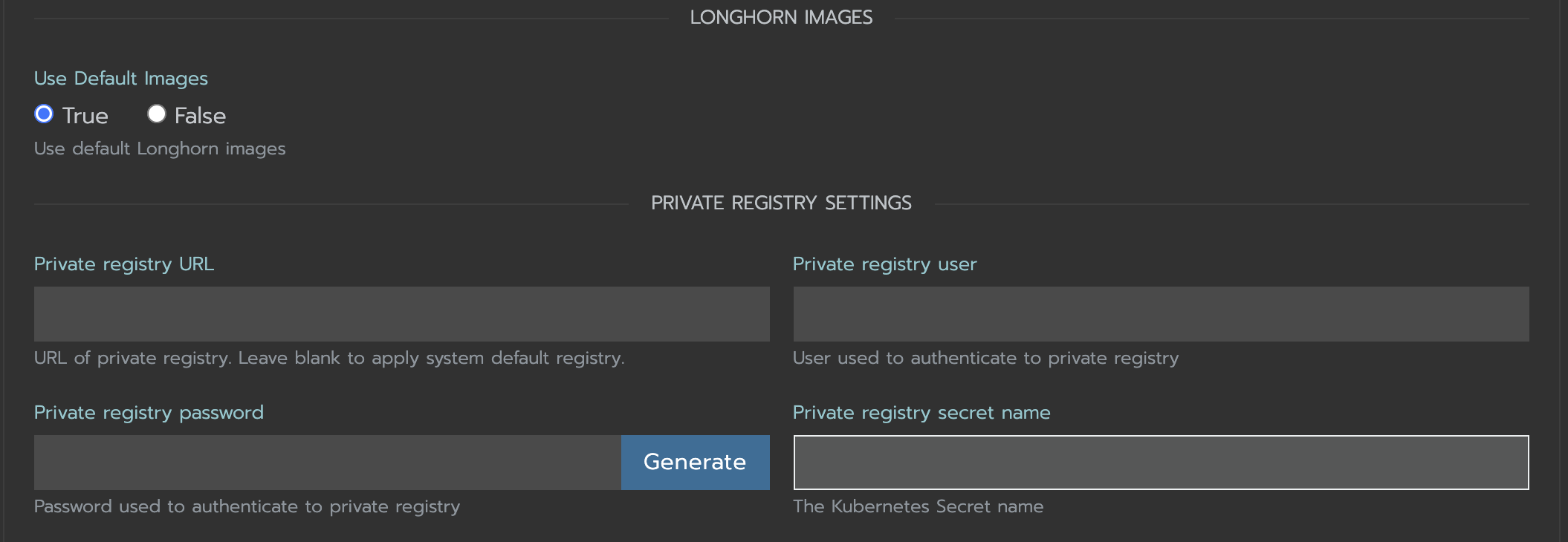Click the 'False' option label text
The height and width of the screenshot is (542, 1568).
click(200, 116)
